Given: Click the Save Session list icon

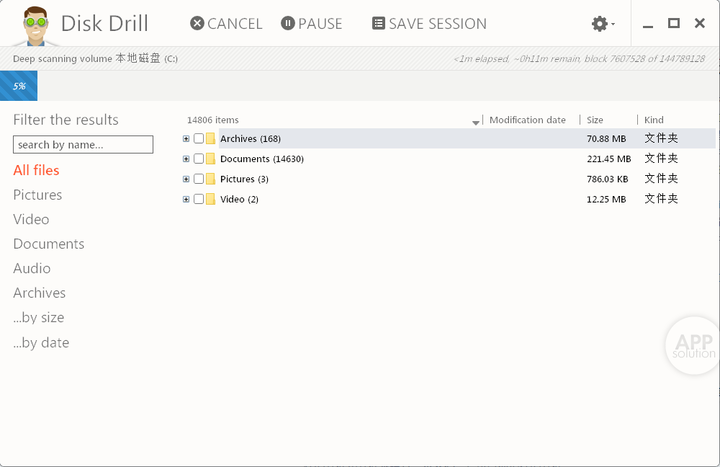Looking at the screenshot, I should point(378,23).
